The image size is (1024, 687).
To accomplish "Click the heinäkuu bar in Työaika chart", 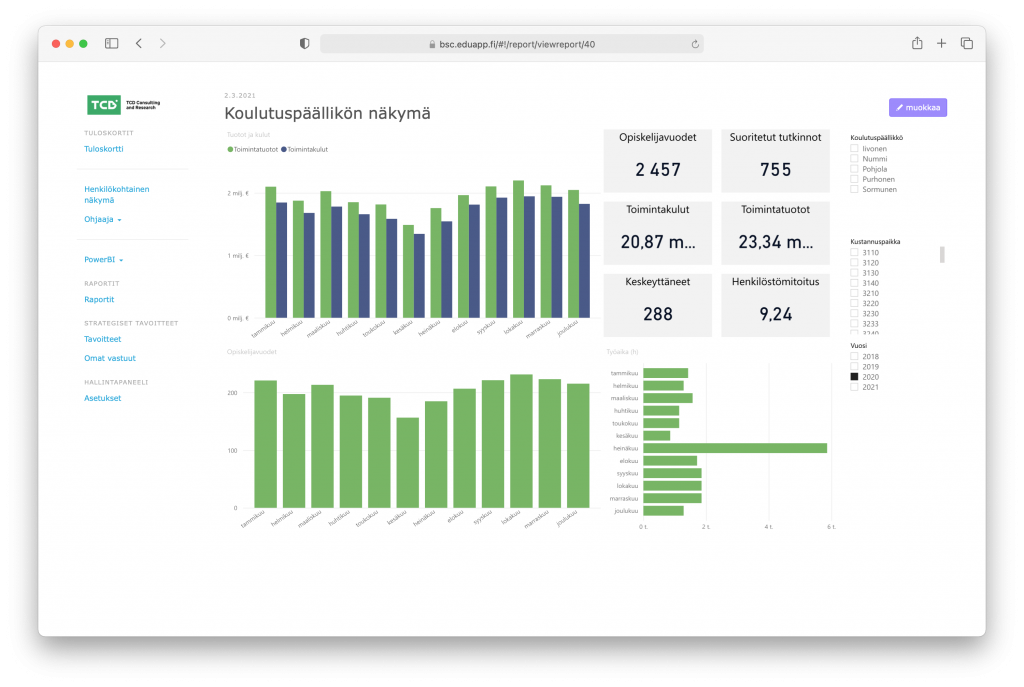I will [735, 448].
